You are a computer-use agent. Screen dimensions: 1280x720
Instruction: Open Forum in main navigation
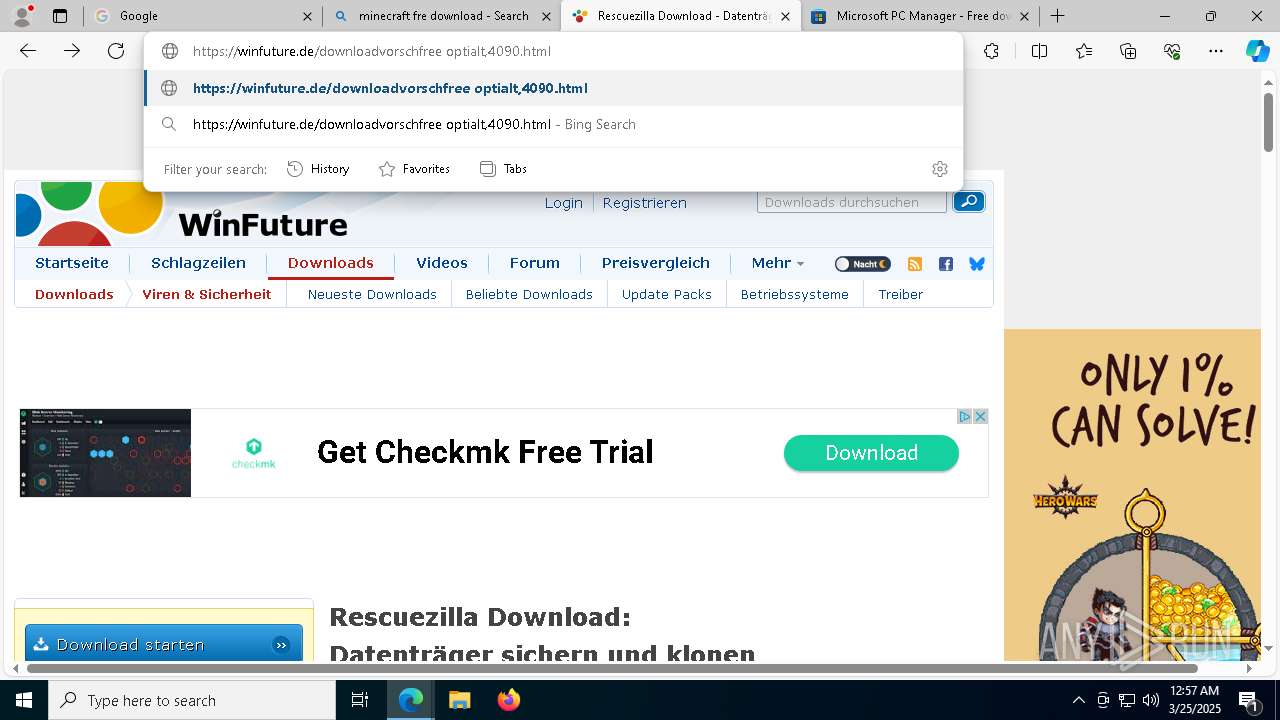[x=535, y=263]
